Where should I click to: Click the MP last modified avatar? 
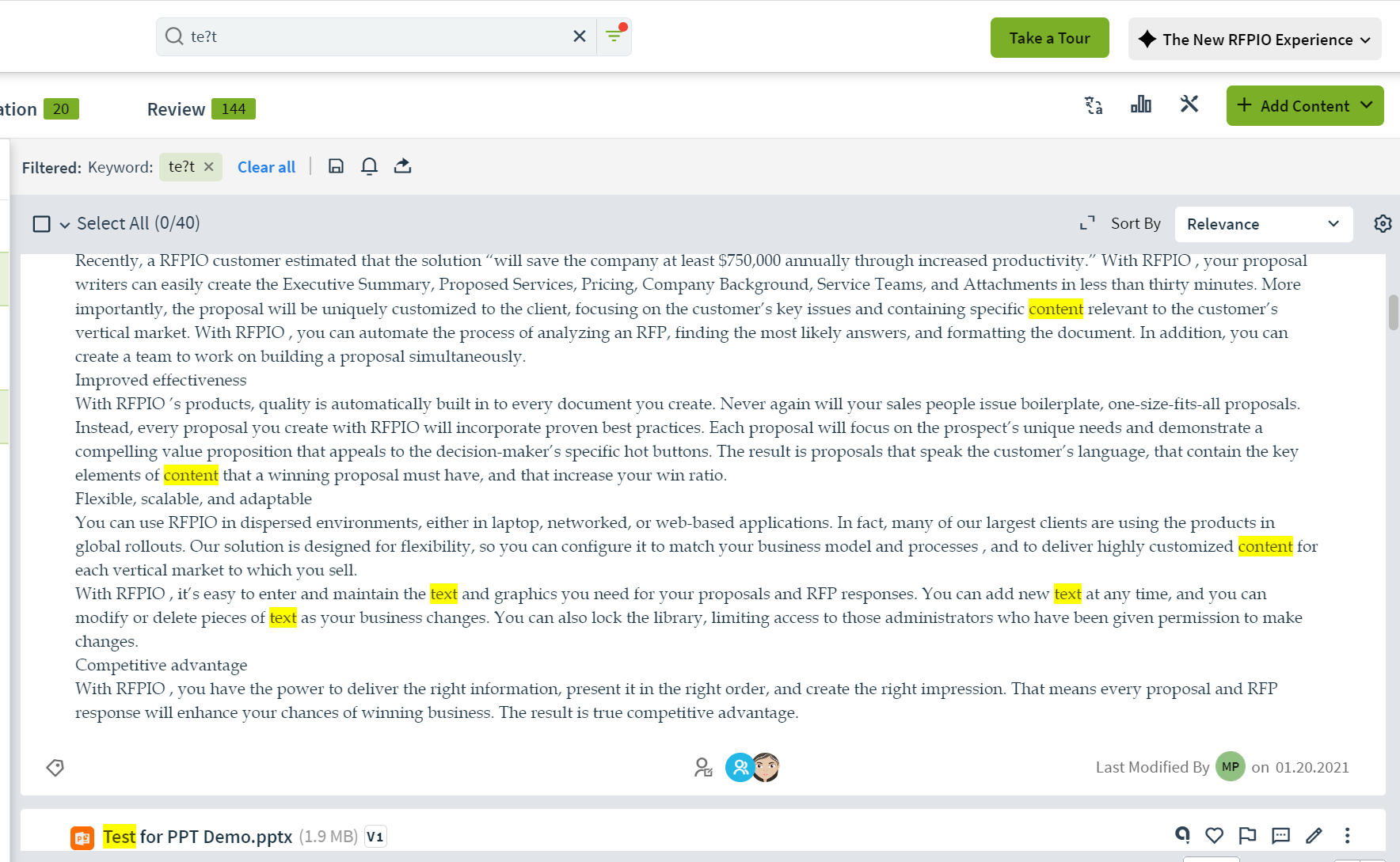coord(1230,766)
